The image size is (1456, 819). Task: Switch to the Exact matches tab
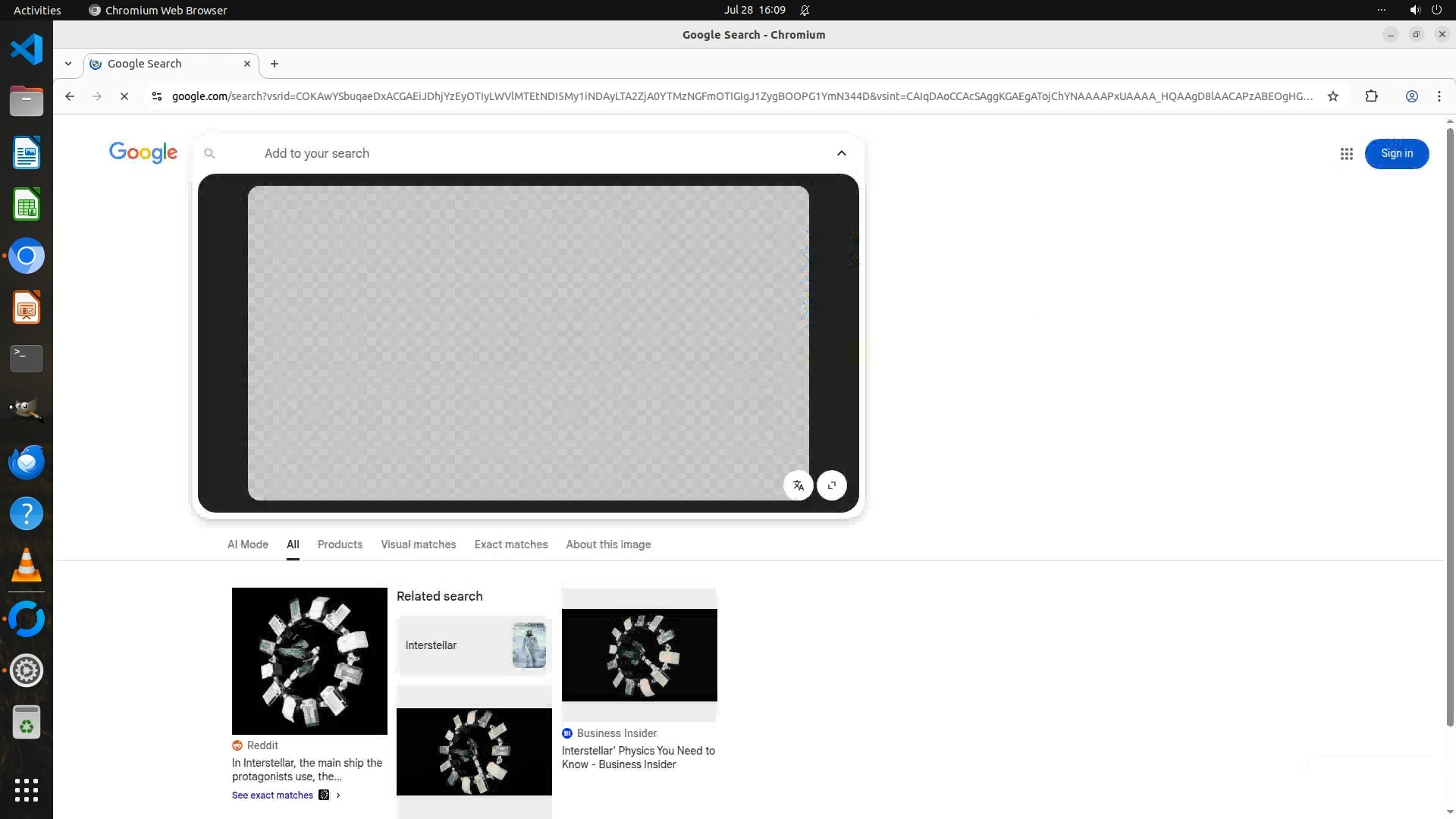510,544
